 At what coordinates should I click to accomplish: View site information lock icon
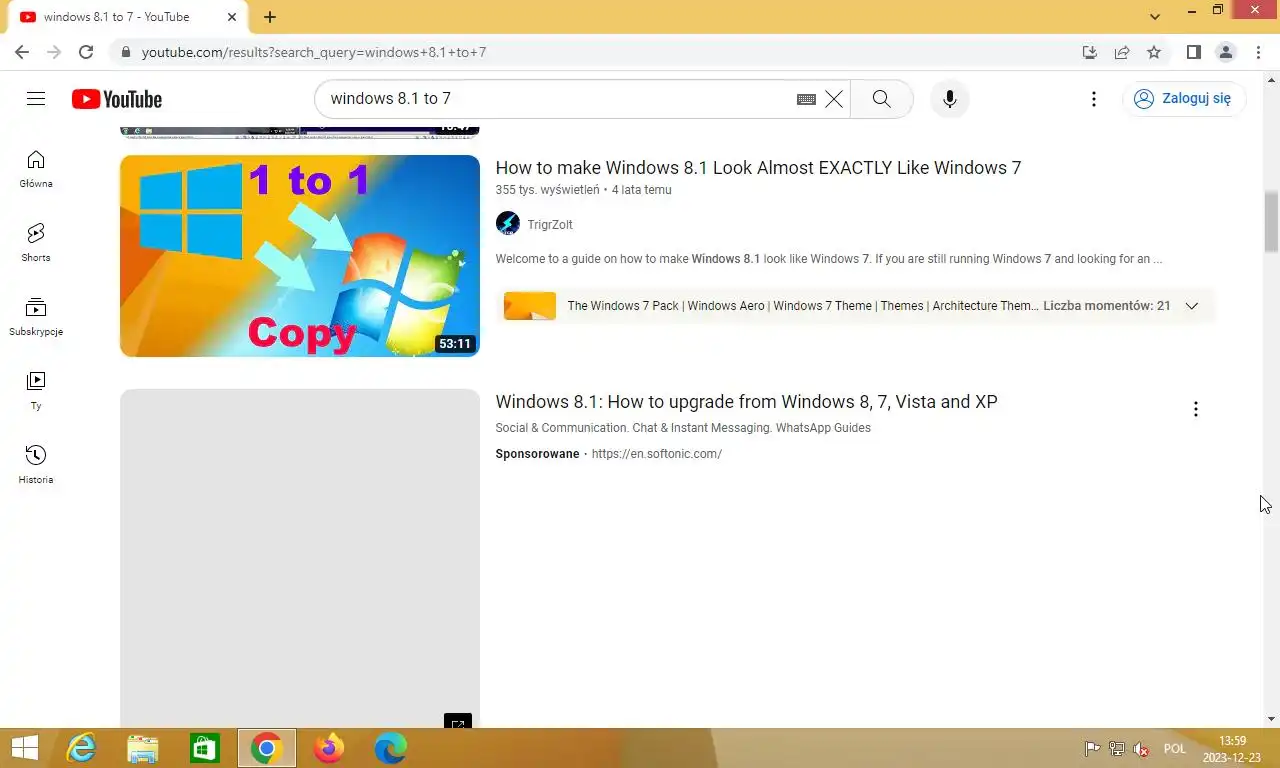(x=125, y=52)
